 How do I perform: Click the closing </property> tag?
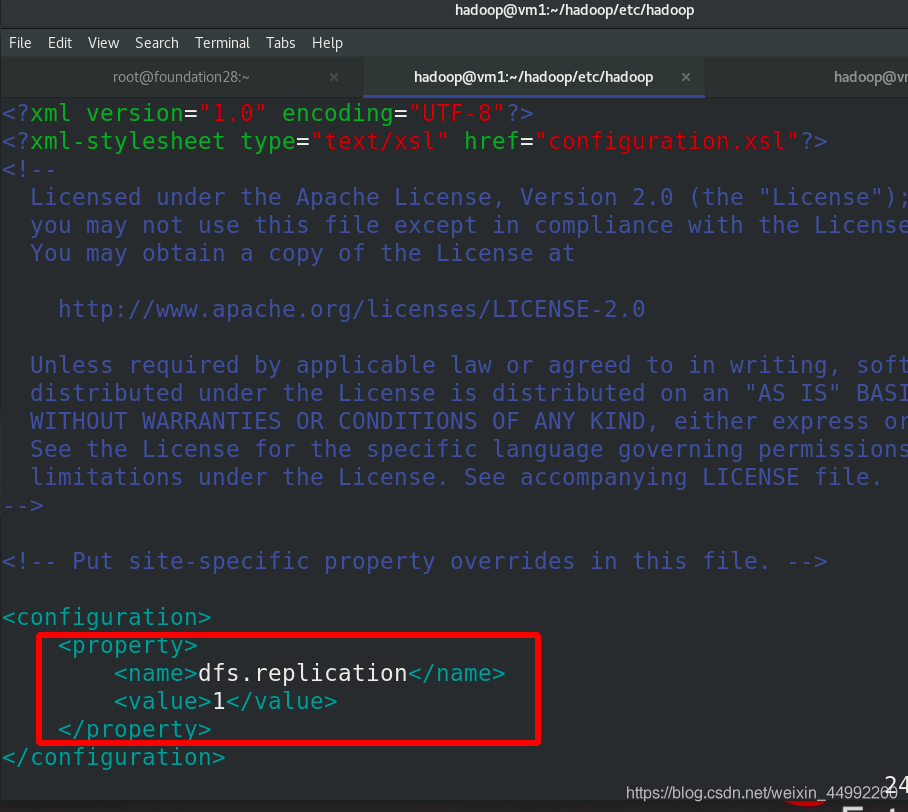pyautogui.click(x=135, y=730)
